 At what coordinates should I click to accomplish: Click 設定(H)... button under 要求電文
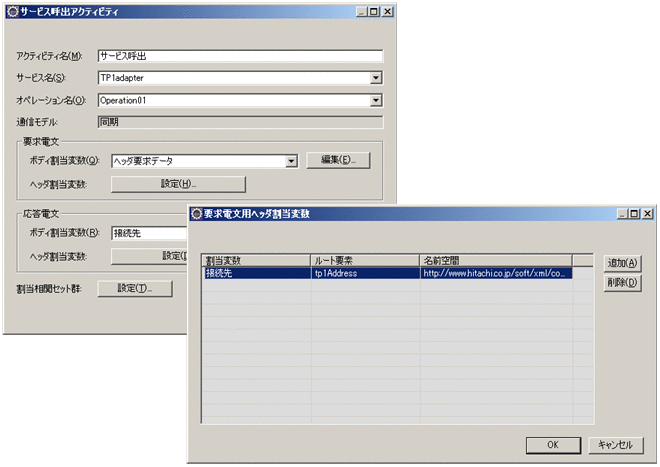[178, 184]
